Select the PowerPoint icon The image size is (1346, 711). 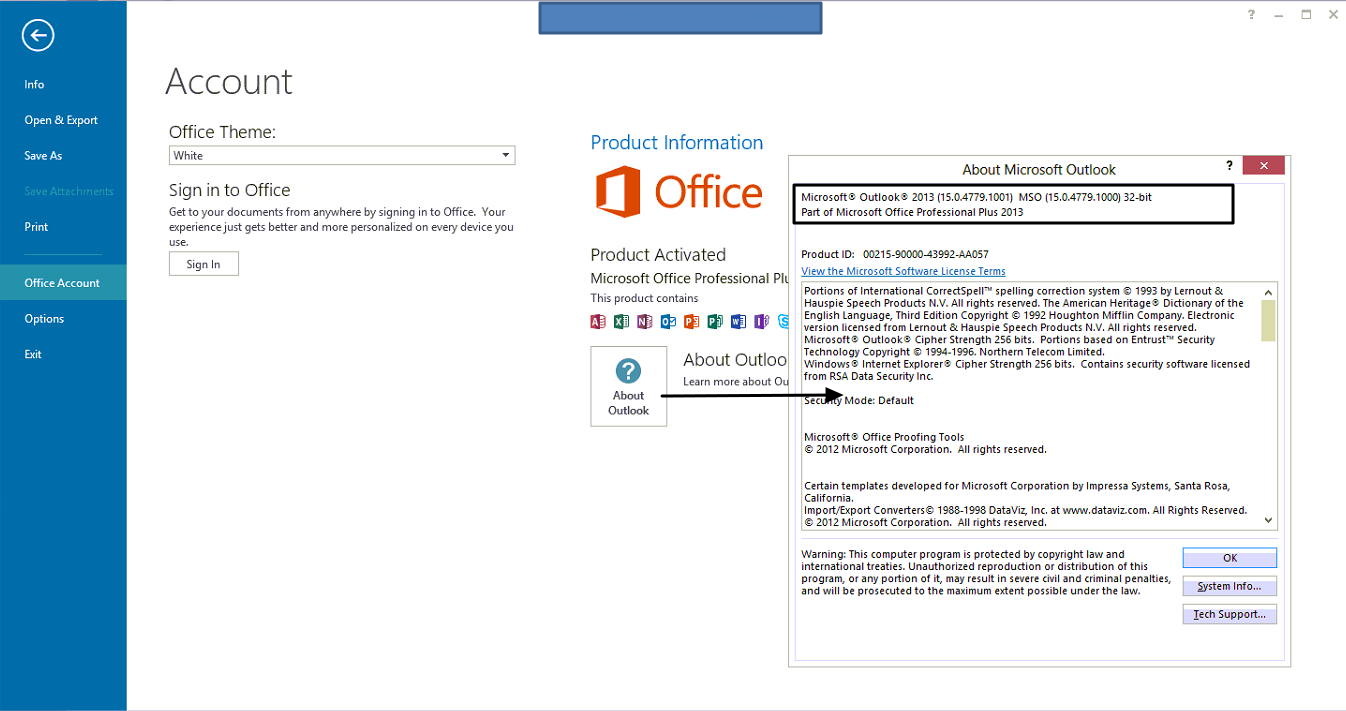pos(691,321)
